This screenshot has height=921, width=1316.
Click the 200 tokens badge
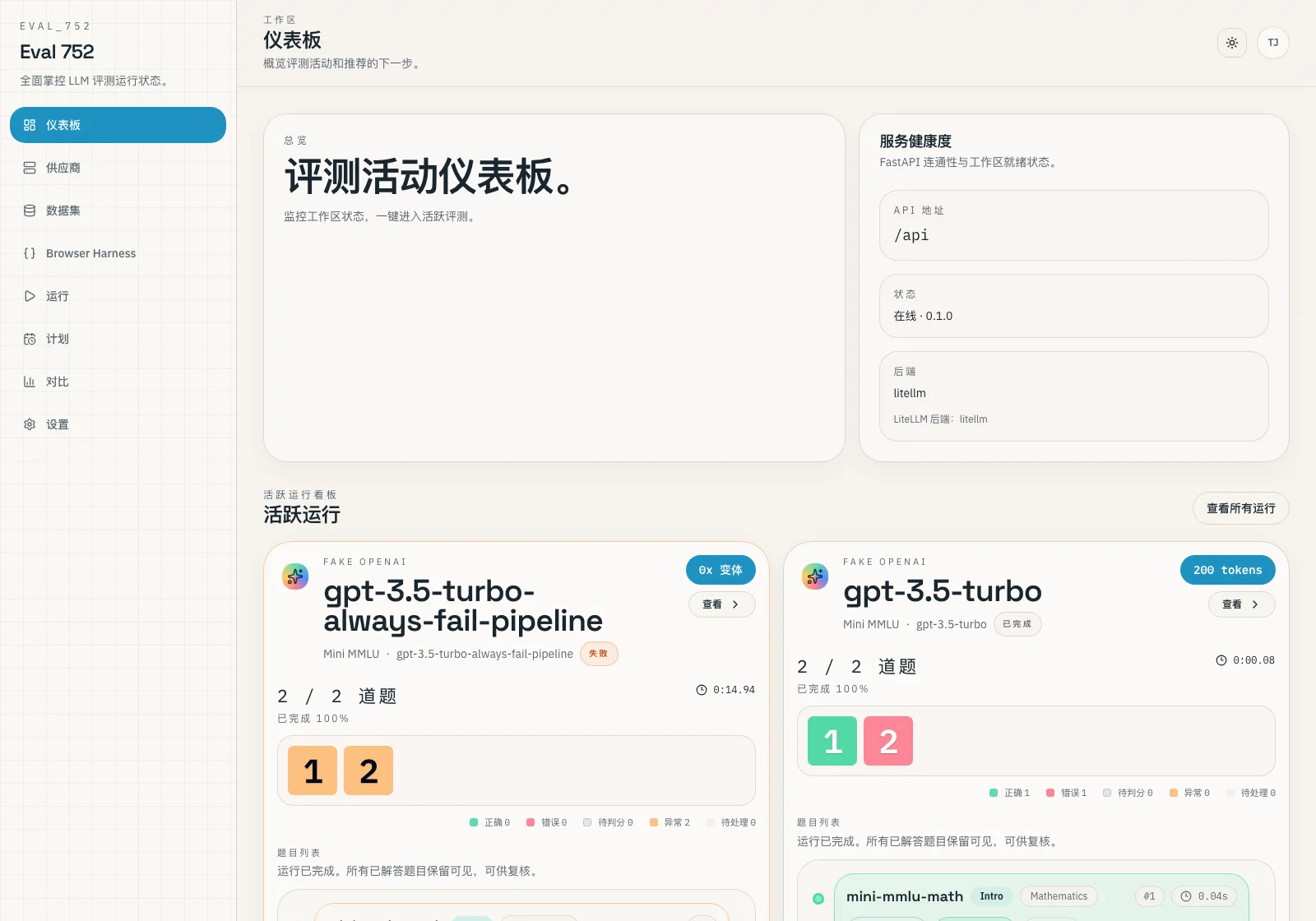tap(1227, 570)
